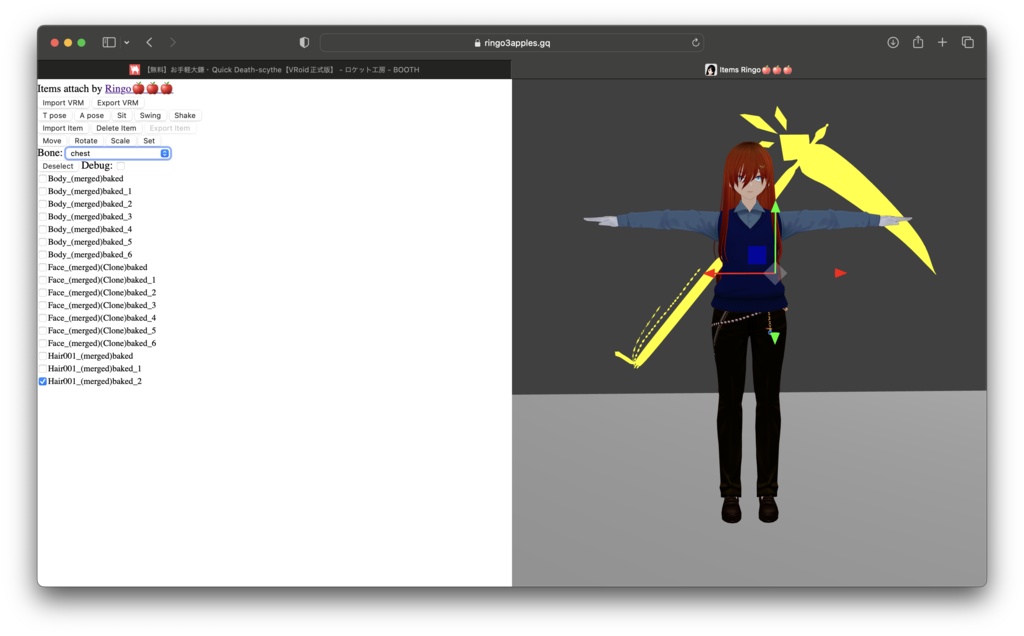
Task: Open the privacy shield icon
Action: coord(304,42)
